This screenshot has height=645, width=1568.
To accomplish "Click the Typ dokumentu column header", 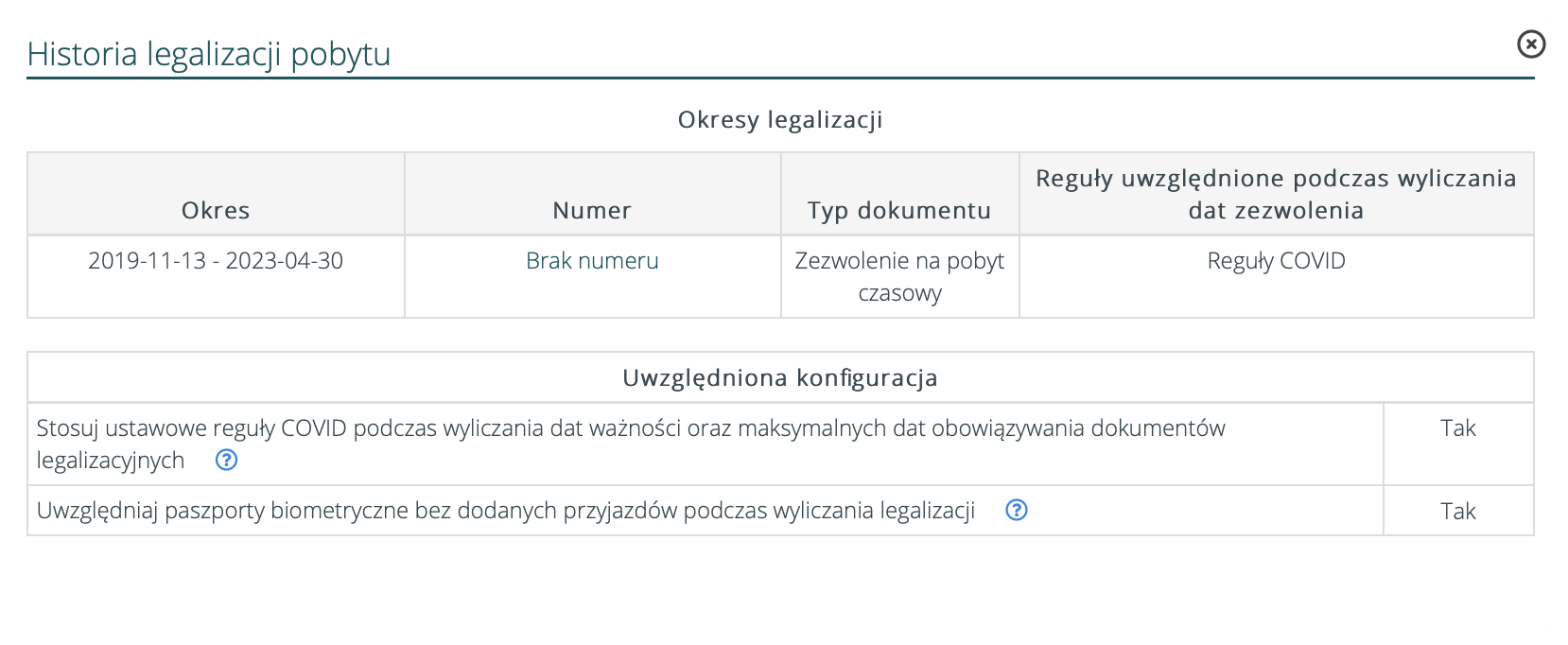I will [x=898, y=210].
